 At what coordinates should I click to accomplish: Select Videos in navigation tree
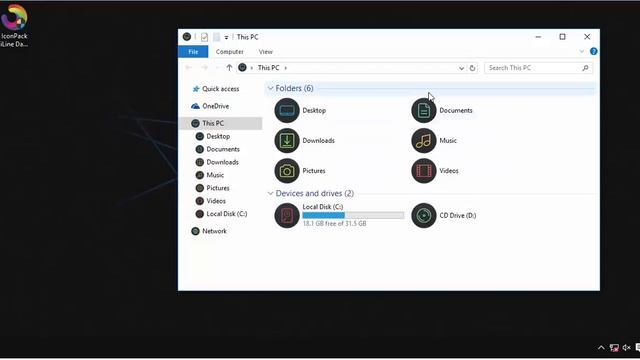216,201
